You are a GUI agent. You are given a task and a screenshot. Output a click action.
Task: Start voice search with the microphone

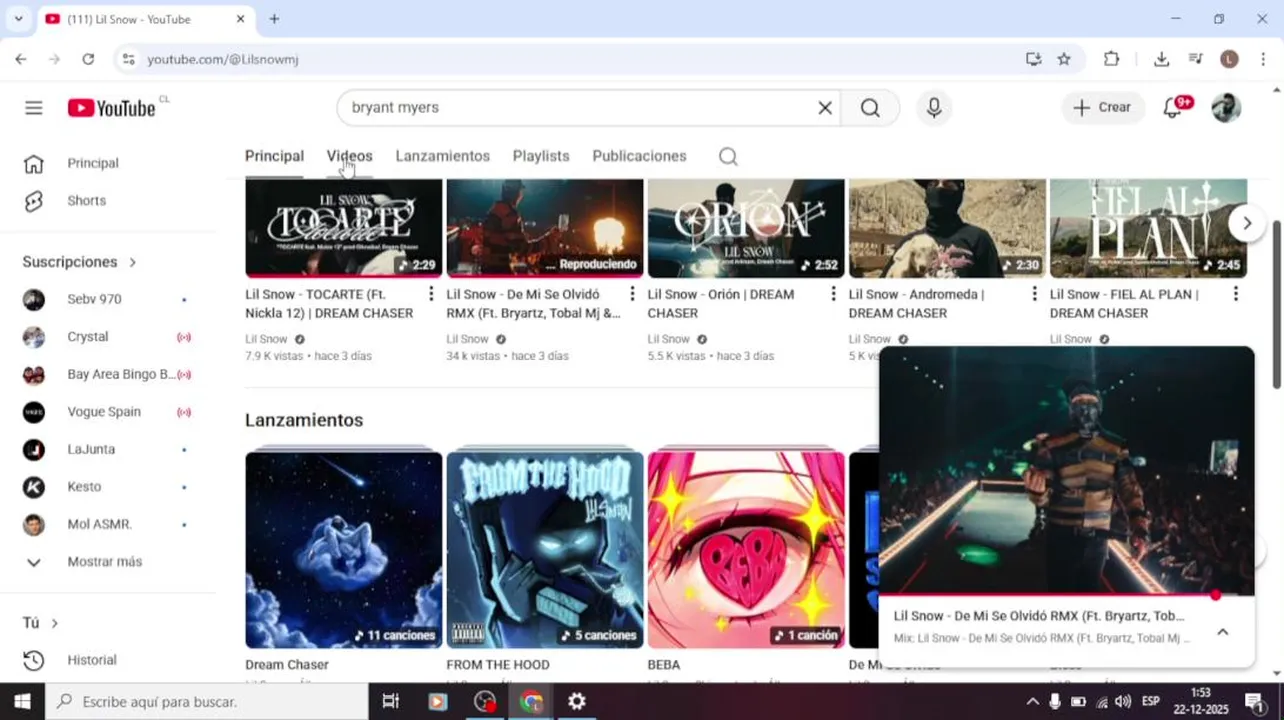[934, 108]
